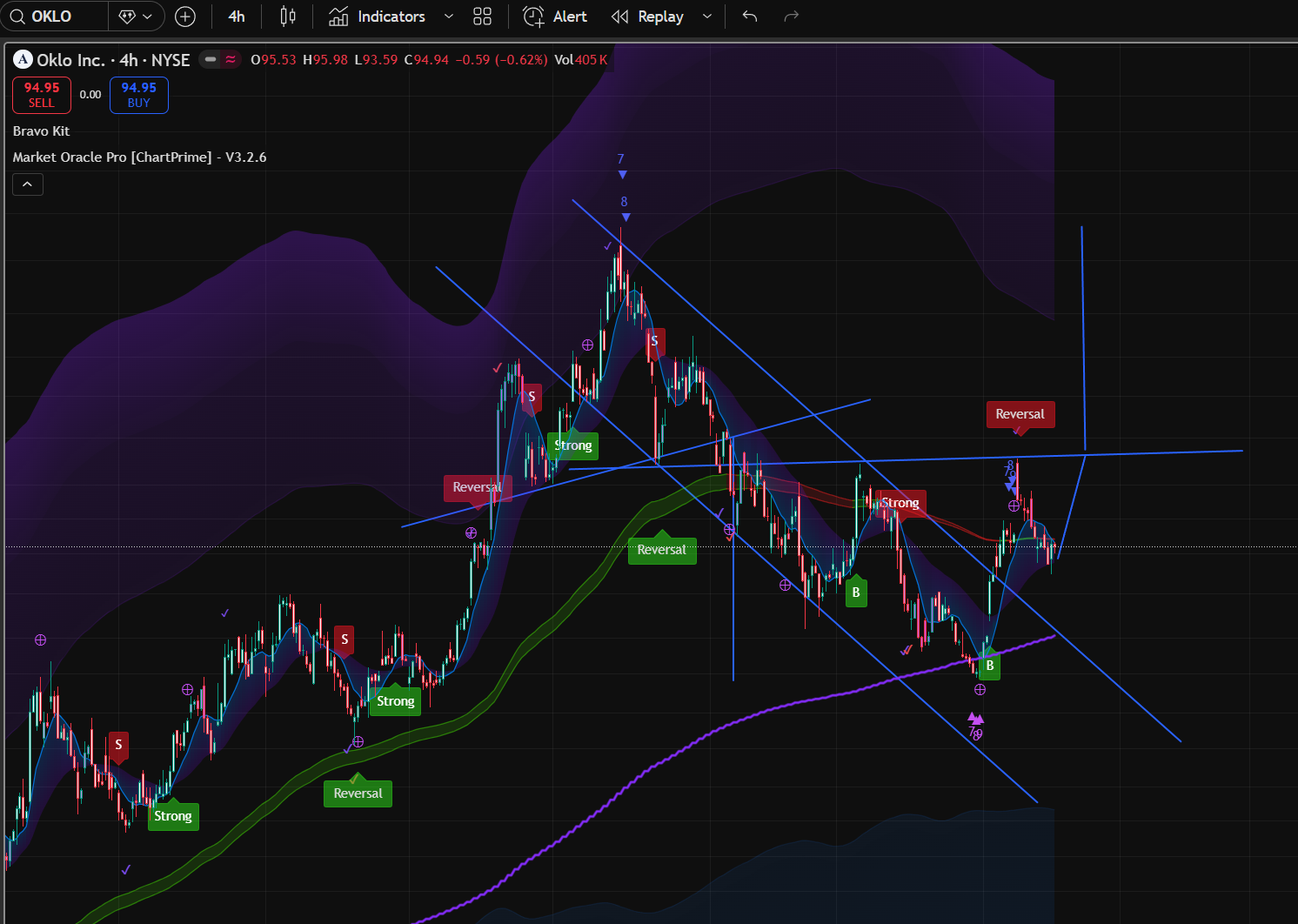Click the plus icon to compare symbols
This screenshot has width=1298, height=924.
tap(185, 17)
